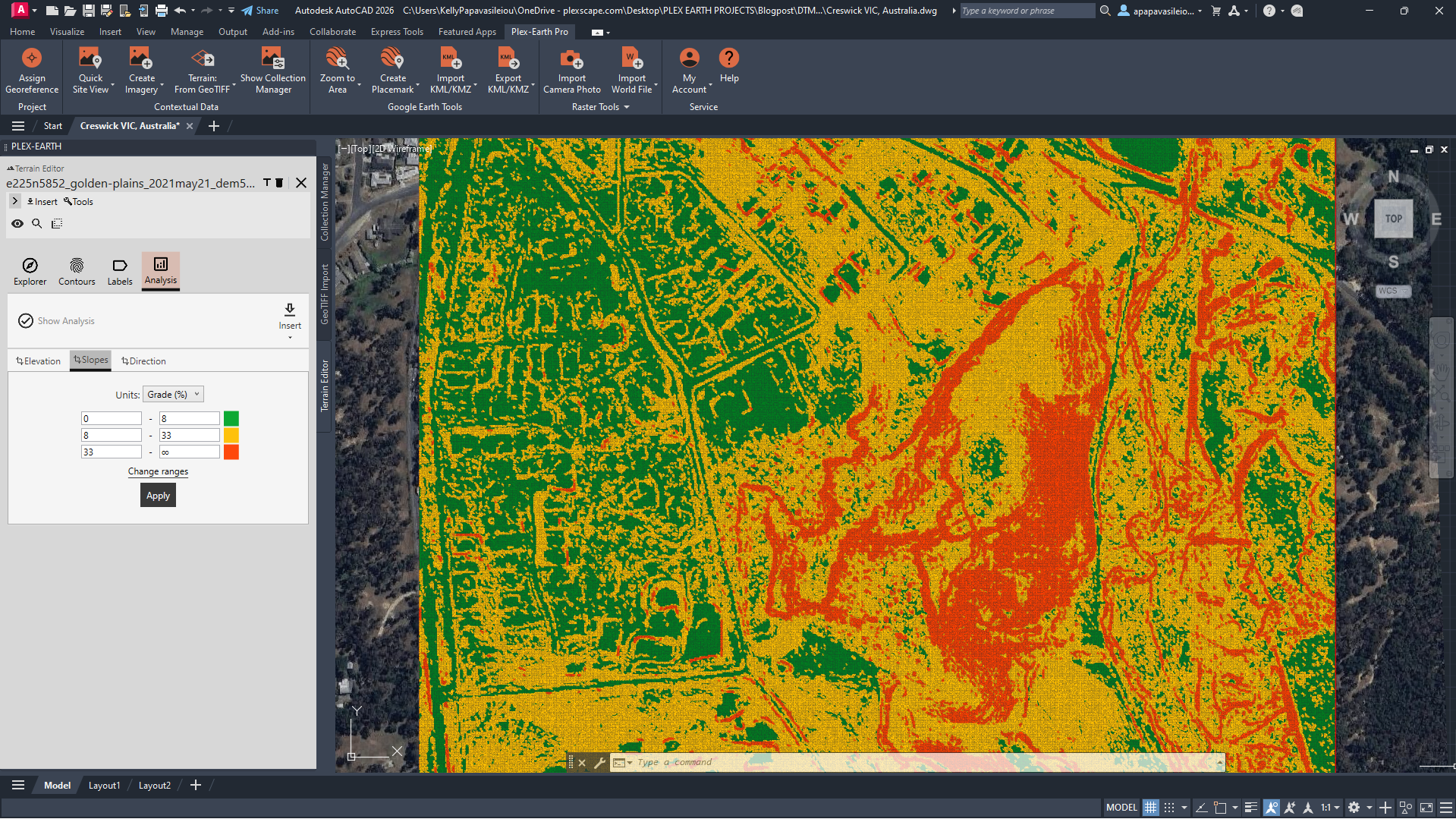This screenshot has width=1456, height=819.
Task: Click the terrain search magnifier icon
Action: 36,224
